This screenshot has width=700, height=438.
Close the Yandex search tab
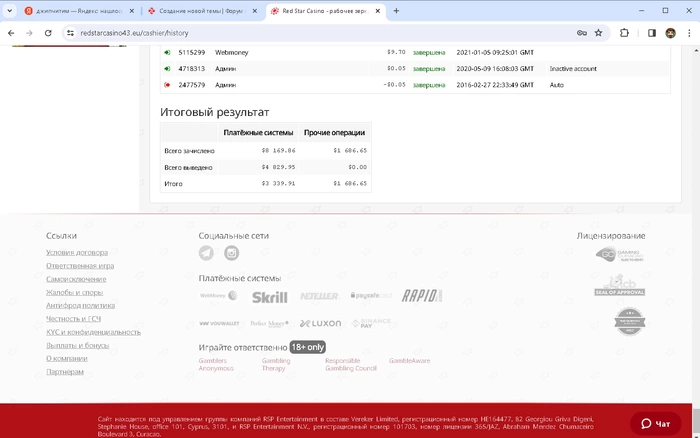tap(132, 11)
